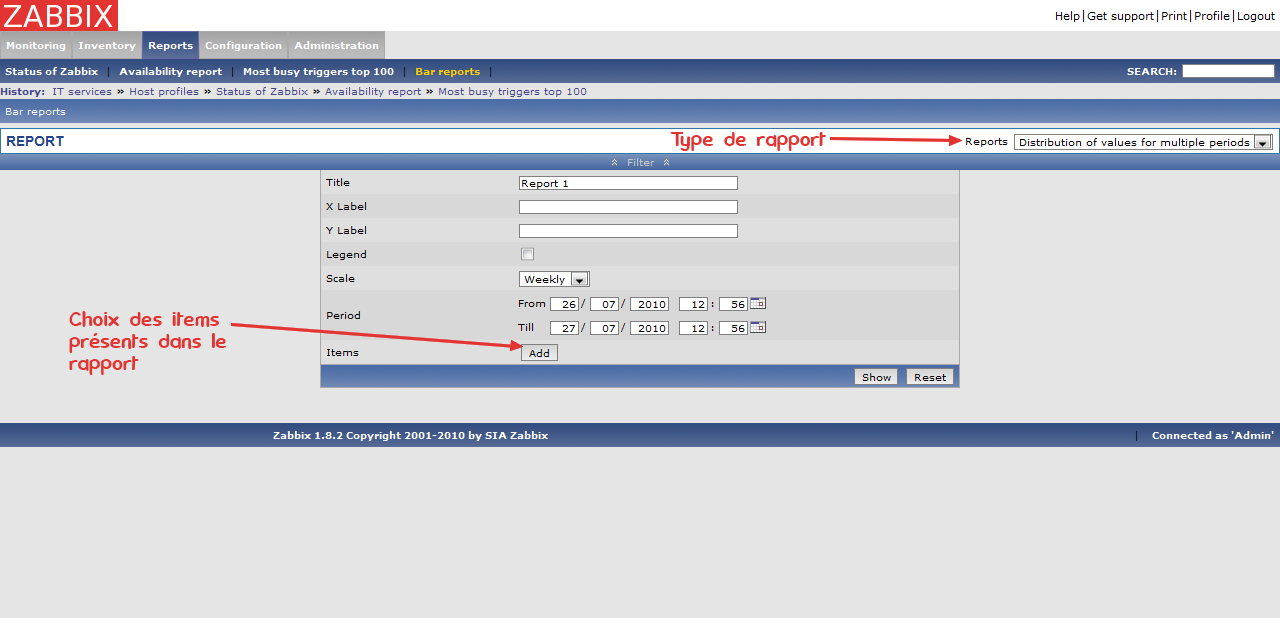This screenshot has width=1280, height=618.
Task: Open Availability report submenu
Action: [x=171, y=72]
